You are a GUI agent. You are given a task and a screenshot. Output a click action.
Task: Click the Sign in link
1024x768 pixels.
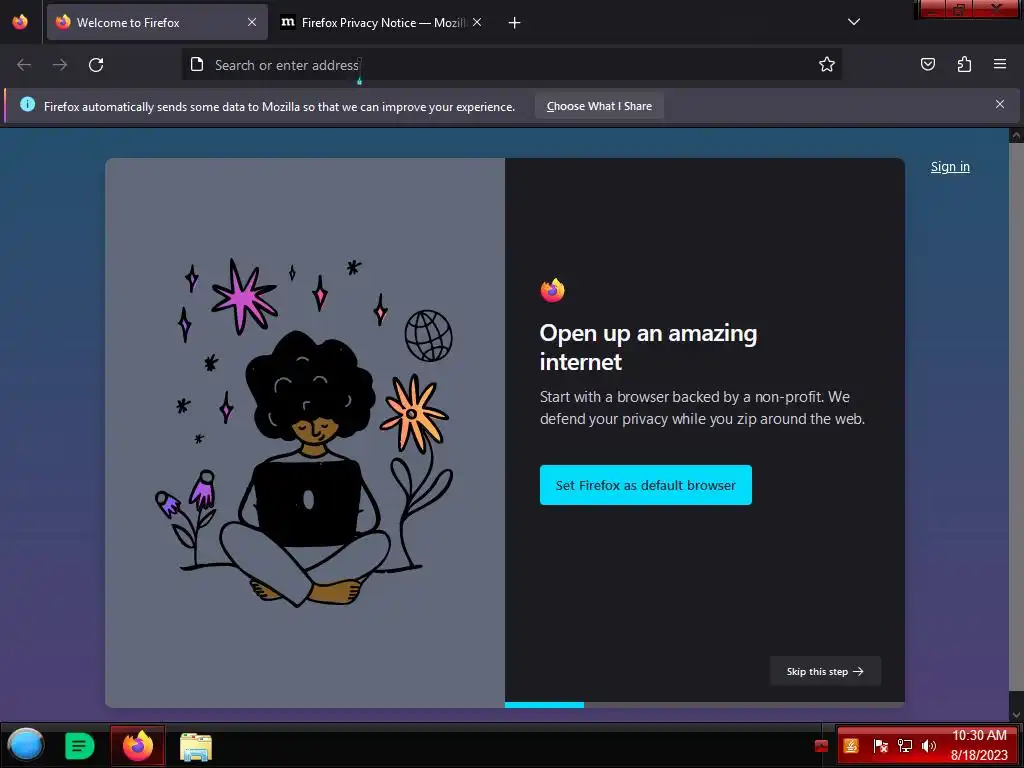(x=950, y=167)
